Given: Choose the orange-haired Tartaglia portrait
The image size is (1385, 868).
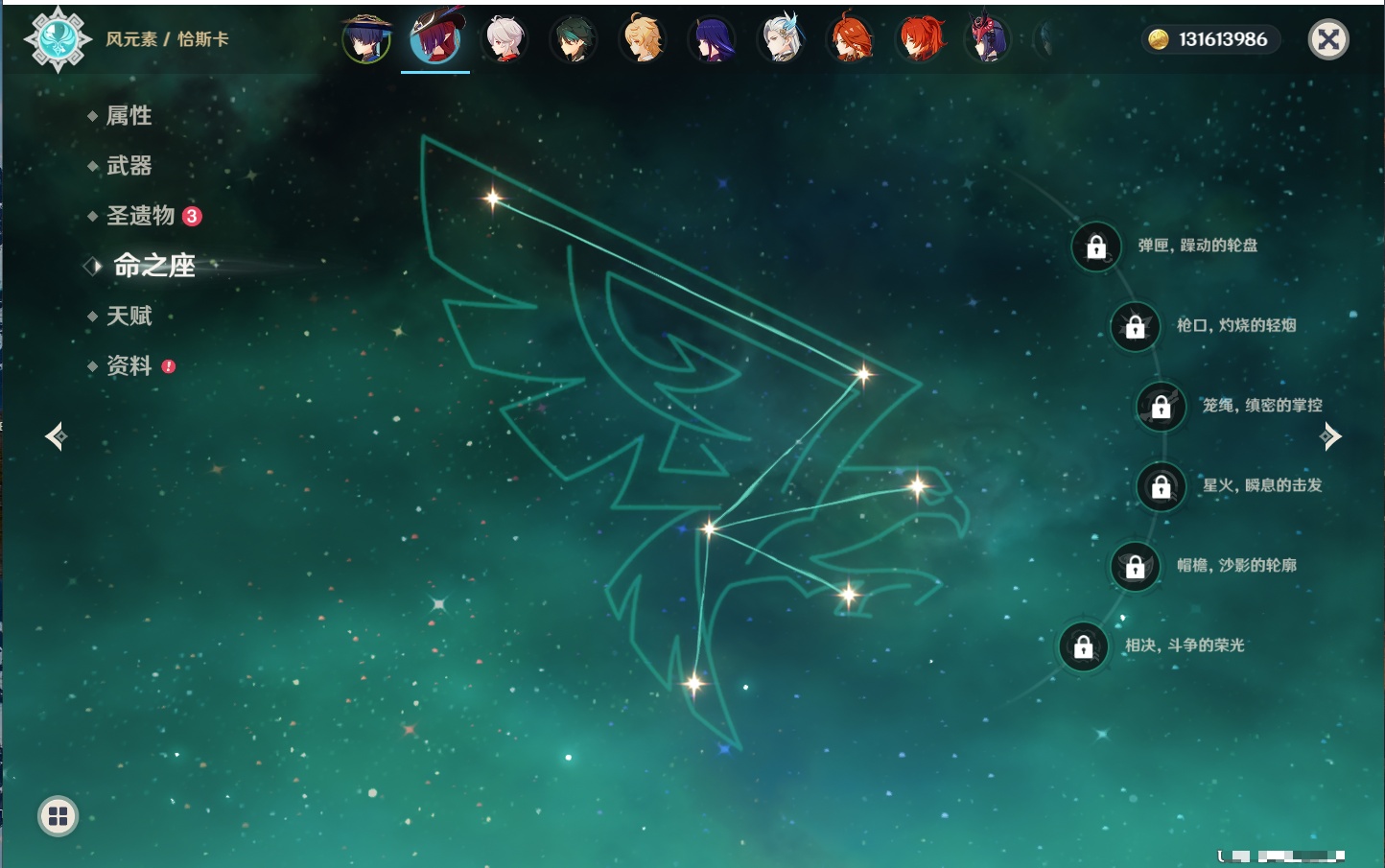Looking at the screenshot, I should click(x=850, y=39).
